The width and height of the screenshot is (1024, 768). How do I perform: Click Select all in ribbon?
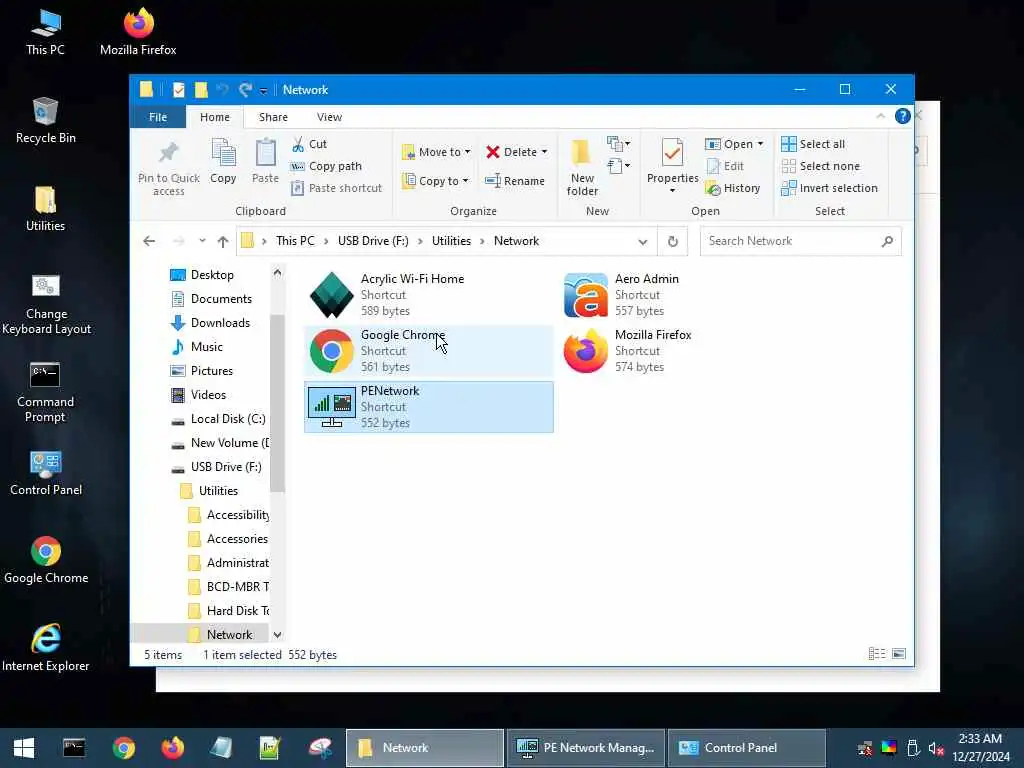click(x=813, y=144)
